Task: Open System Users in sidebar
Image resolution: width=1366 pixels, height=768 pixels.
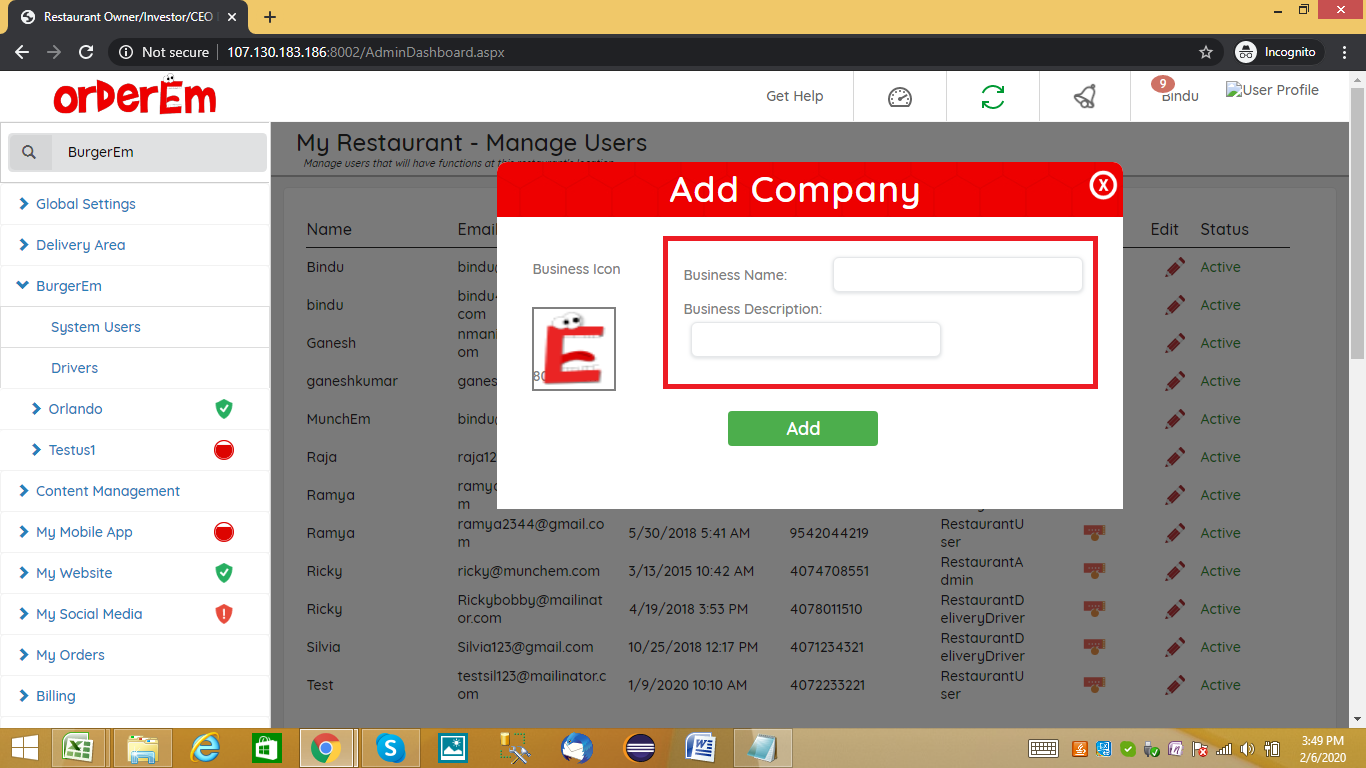Action: (96, 327)
